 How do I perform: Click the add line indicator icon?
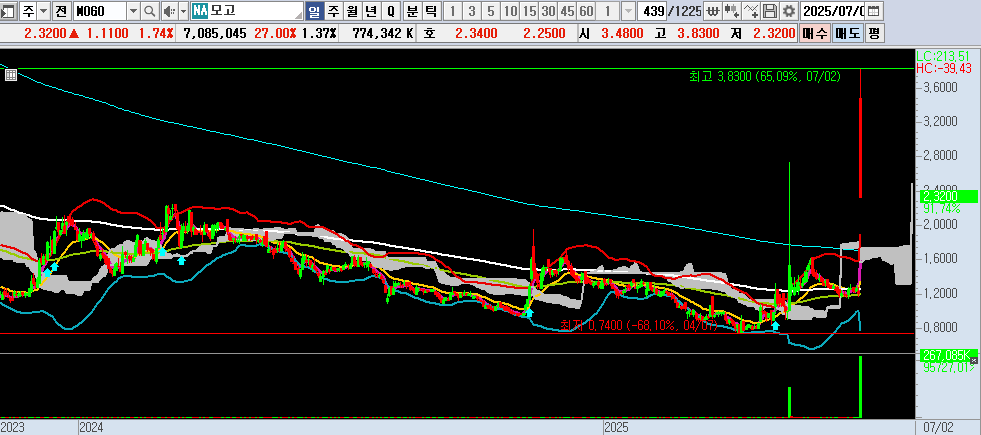751,11
